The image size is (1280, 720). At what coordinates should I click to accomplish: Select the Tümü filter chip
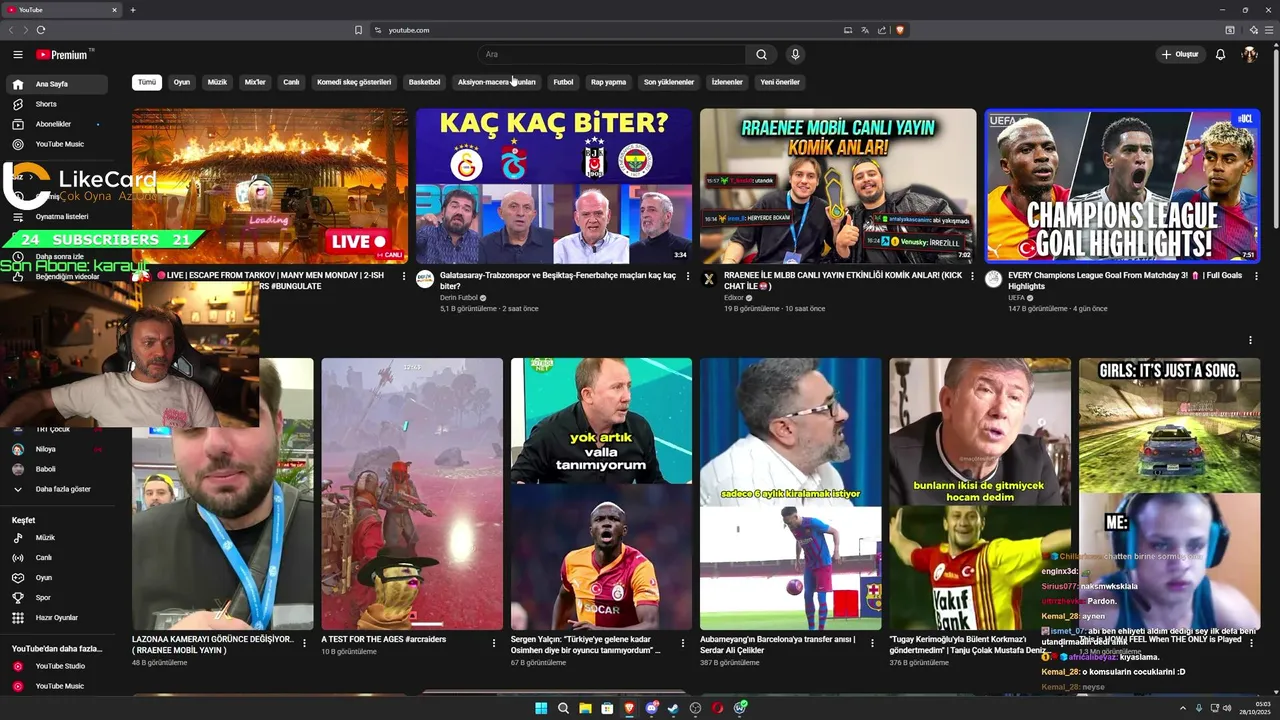[147, 82]
